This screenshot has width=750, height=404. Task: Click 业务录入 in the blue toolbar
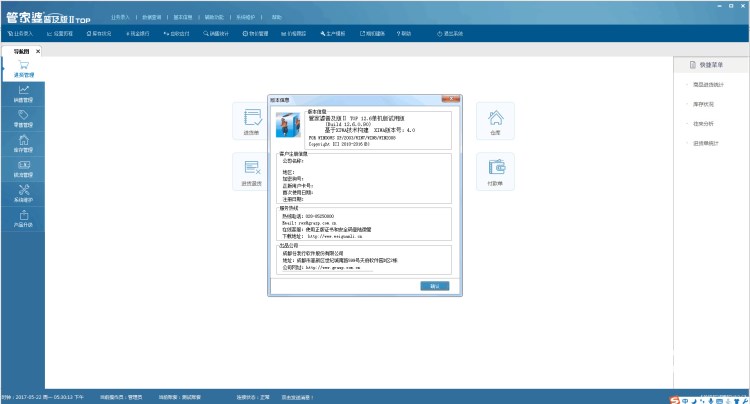pyautogui.click(x=20, y=33)
